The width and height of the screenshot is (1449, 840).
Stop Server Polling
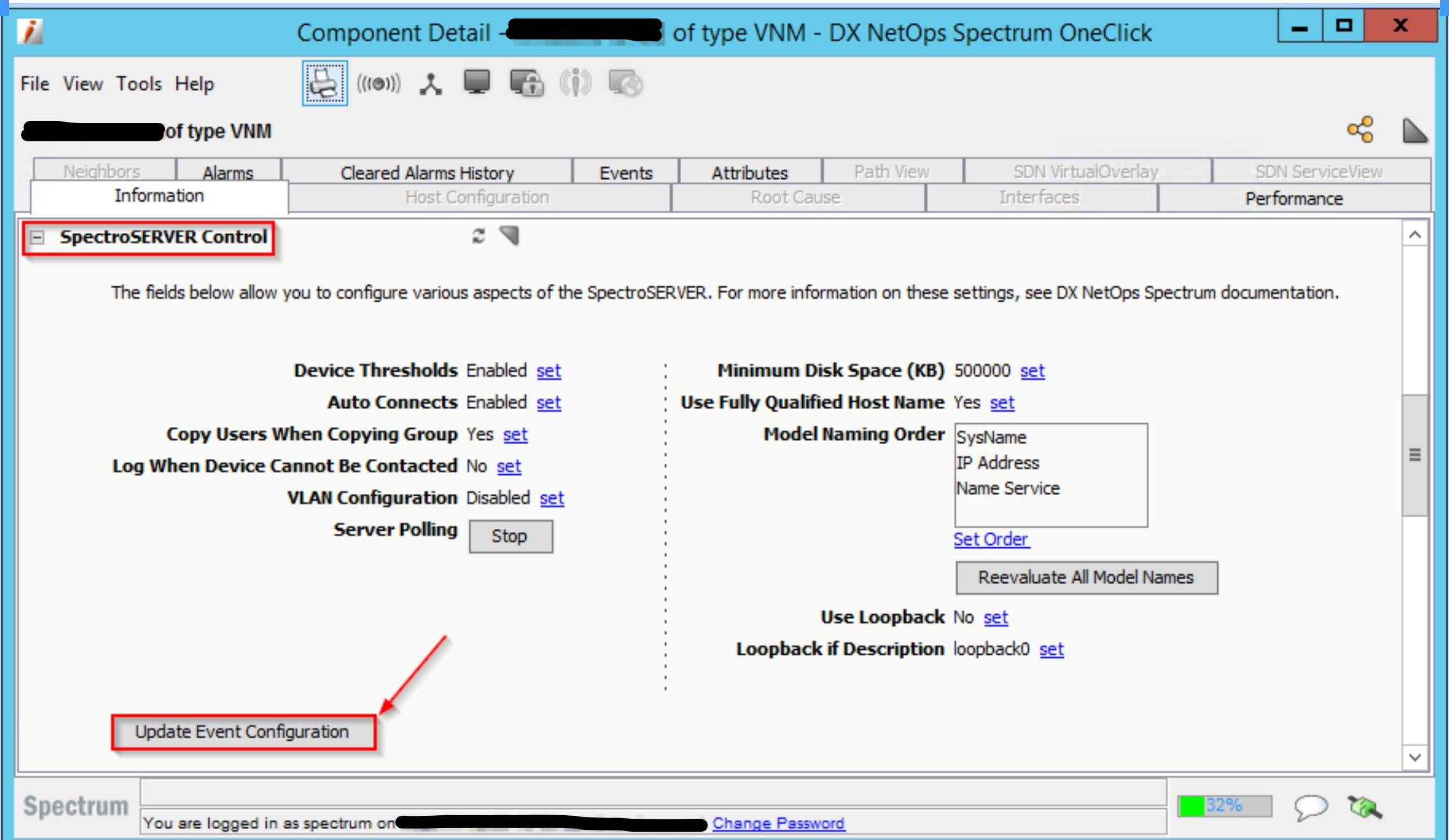tap(510, 536)
